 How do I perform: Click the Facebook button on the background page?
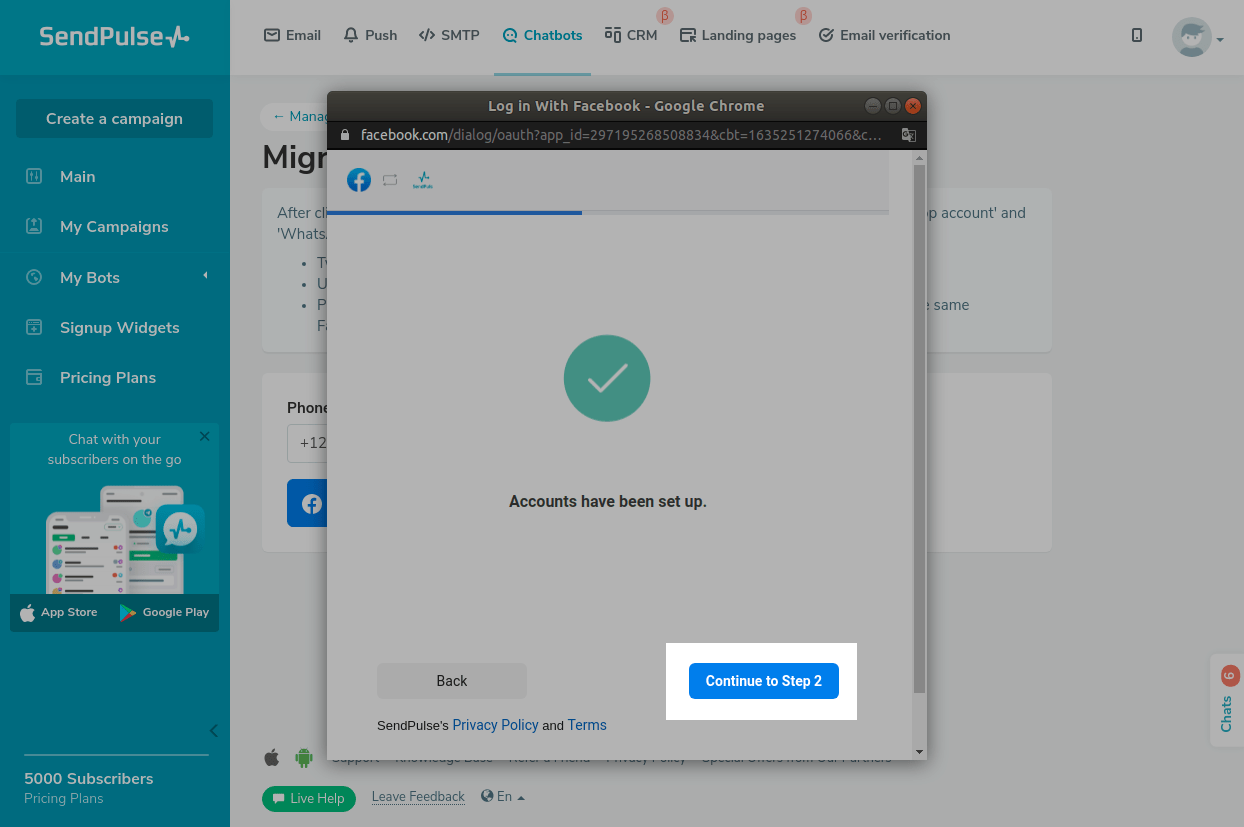pos(308,503)
